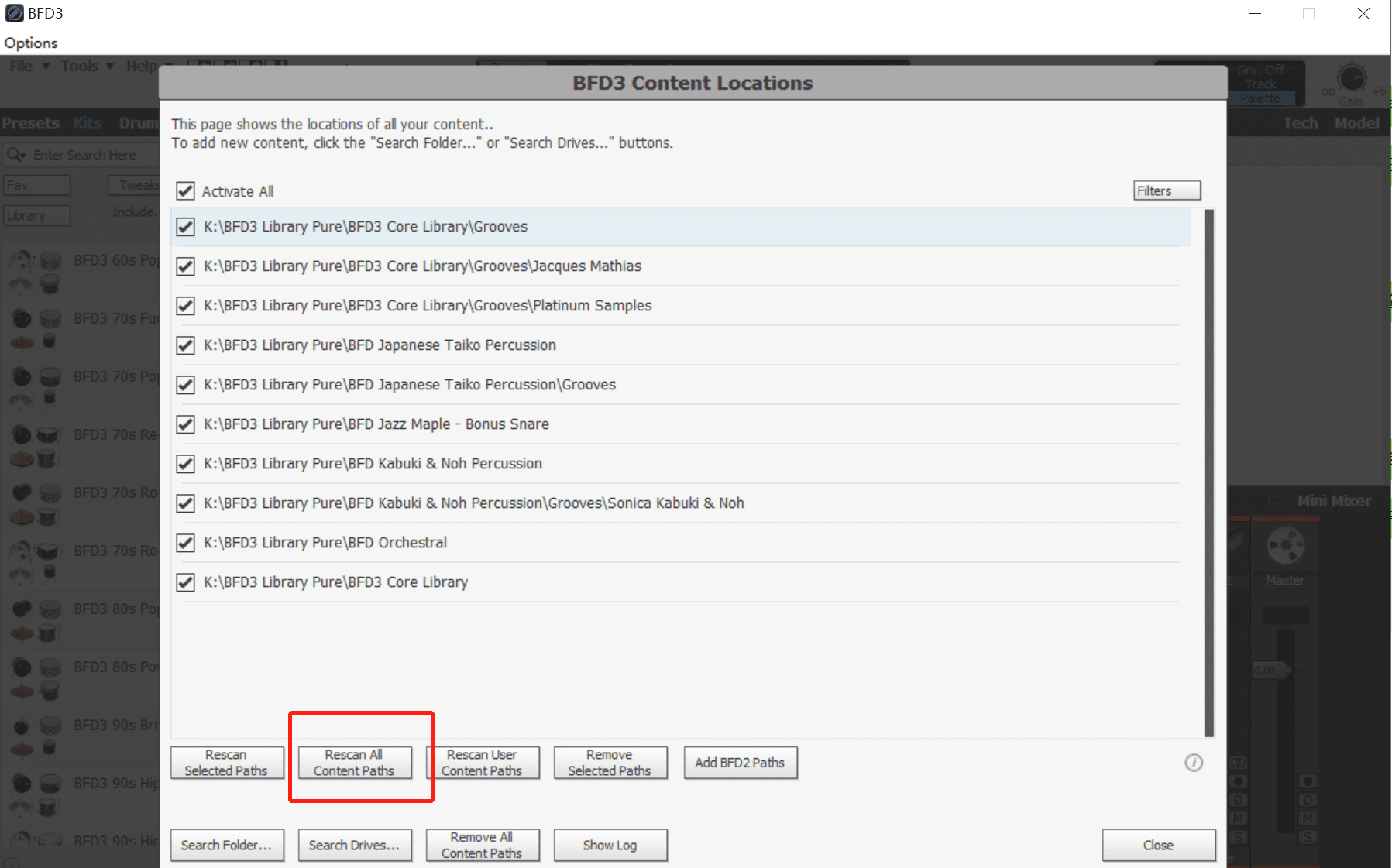This screenshot has height=868, width=1392.
Task: Select the BFD Orchestral path row text
Action: [325, 543]
